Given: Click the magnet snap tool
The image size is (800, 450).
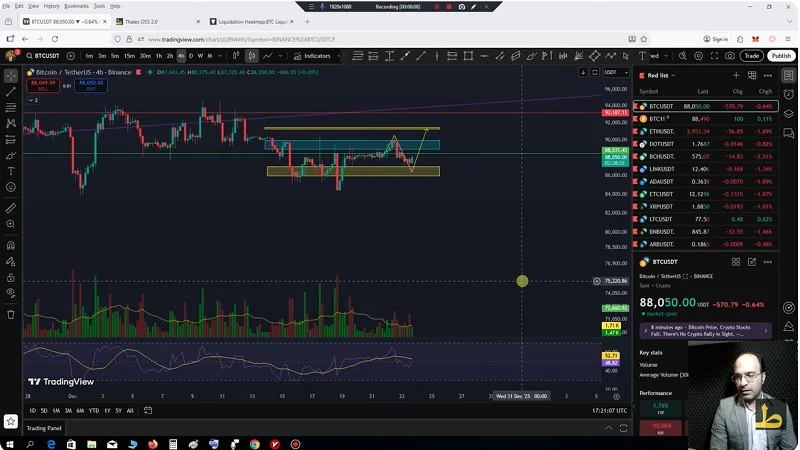Looking at the screenshot, I should coord(11,245).
